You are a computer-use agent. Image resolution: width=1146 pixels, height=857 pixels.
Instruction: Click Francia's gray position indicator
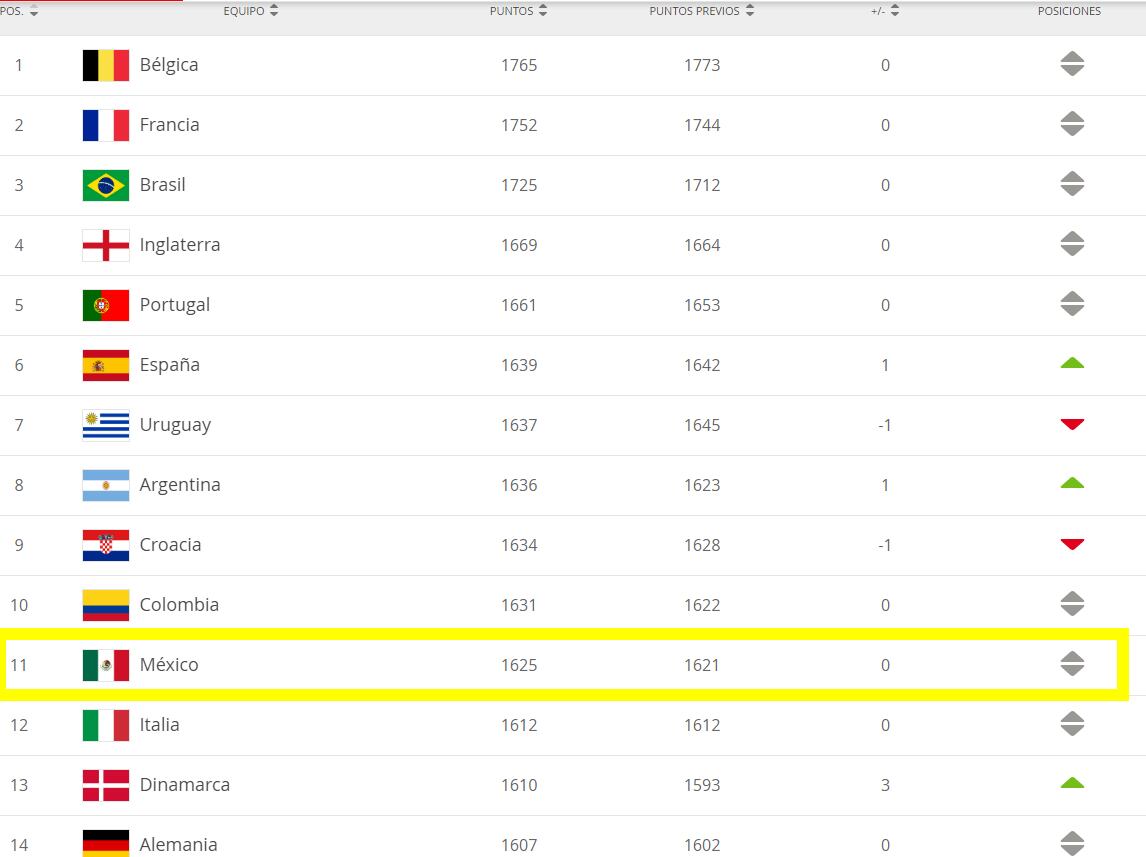(x=1072, y=125)
